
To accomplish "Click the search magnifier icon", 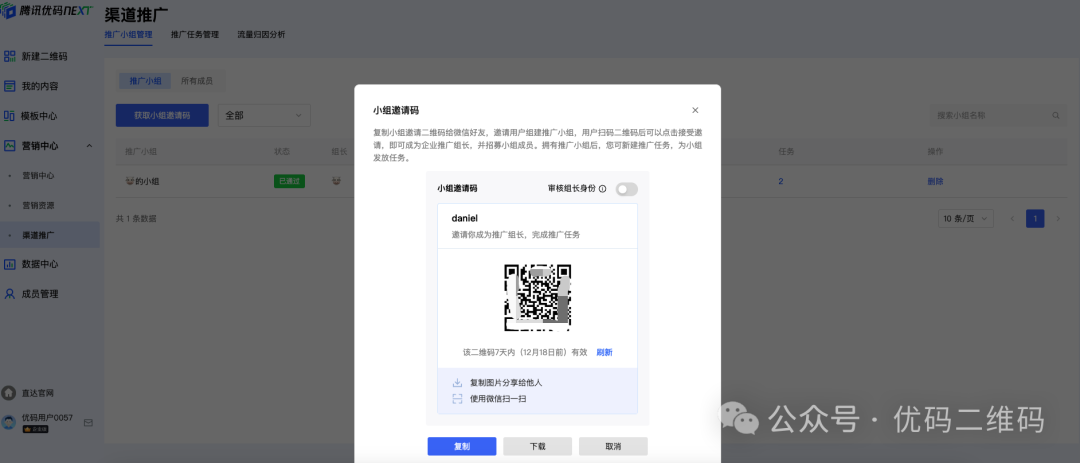I will (x=1056, y=116).
